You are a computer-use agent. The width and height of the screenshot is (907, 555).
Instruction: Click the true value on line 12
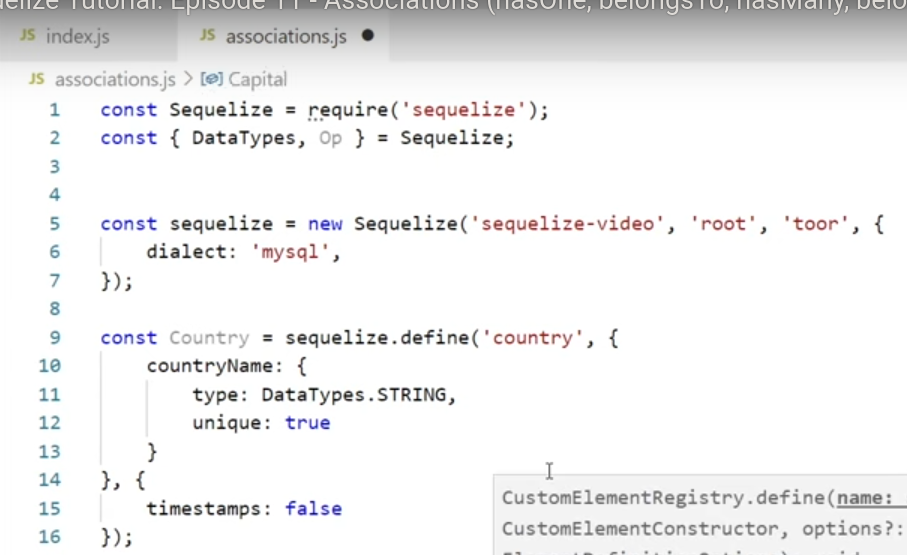pyautogui.click(x=307, y=423)
